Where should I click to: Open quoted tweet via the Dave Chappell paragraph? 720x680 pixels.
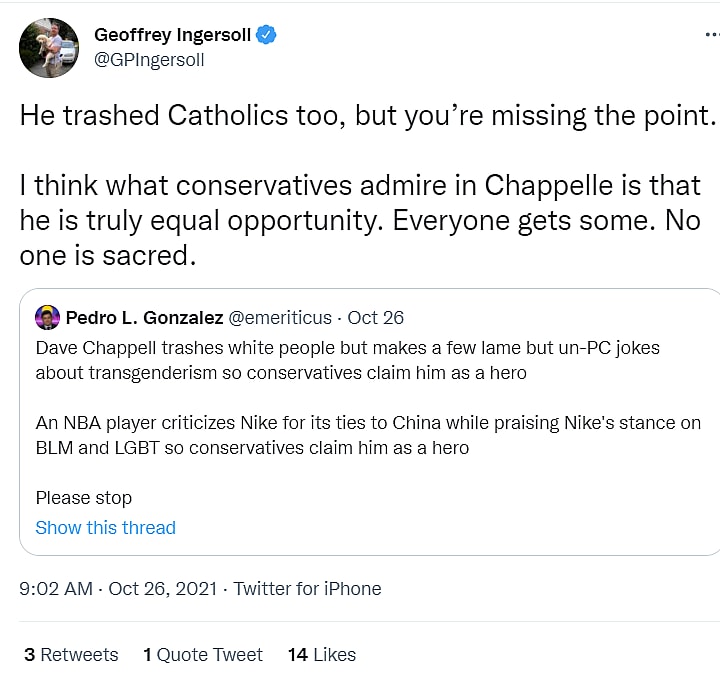click(347, 360)
